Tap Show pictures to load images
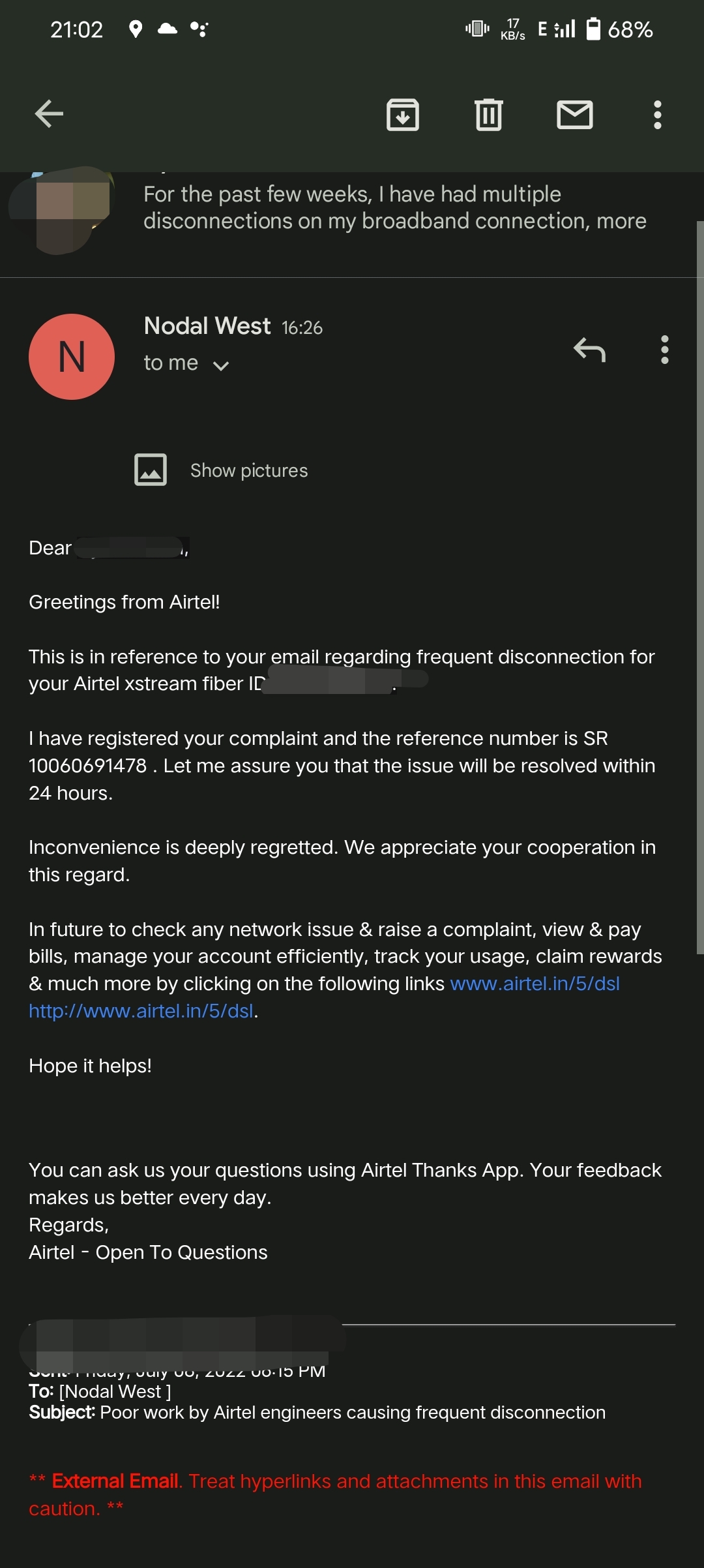The width and height of the screenshot is (704, 1568). coord(248,470)
